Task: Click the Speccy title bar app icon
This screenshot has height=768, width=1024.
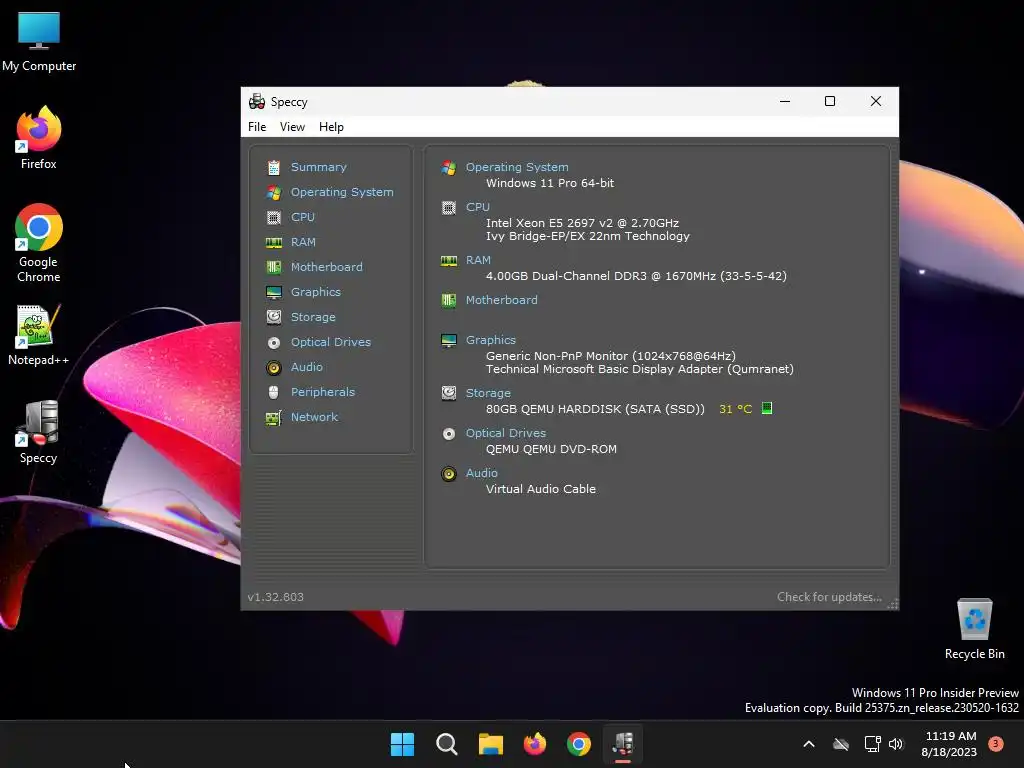Action: tap(257, 102)
